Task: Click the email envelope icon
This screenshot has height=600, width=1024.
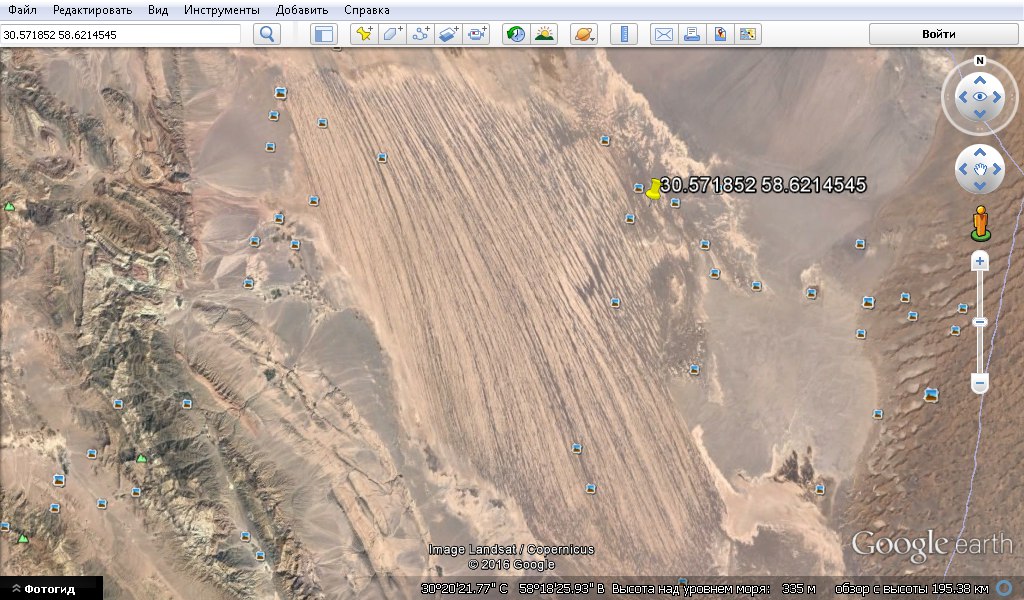Action: (664, 34)
